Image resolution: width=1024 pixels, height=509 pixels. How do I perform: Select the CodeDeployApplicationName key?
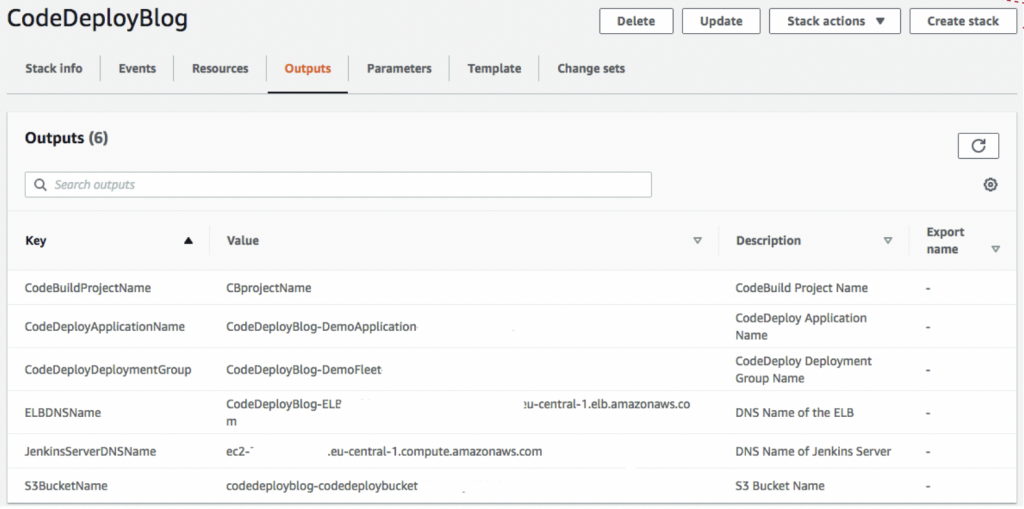tap(104, 326)
